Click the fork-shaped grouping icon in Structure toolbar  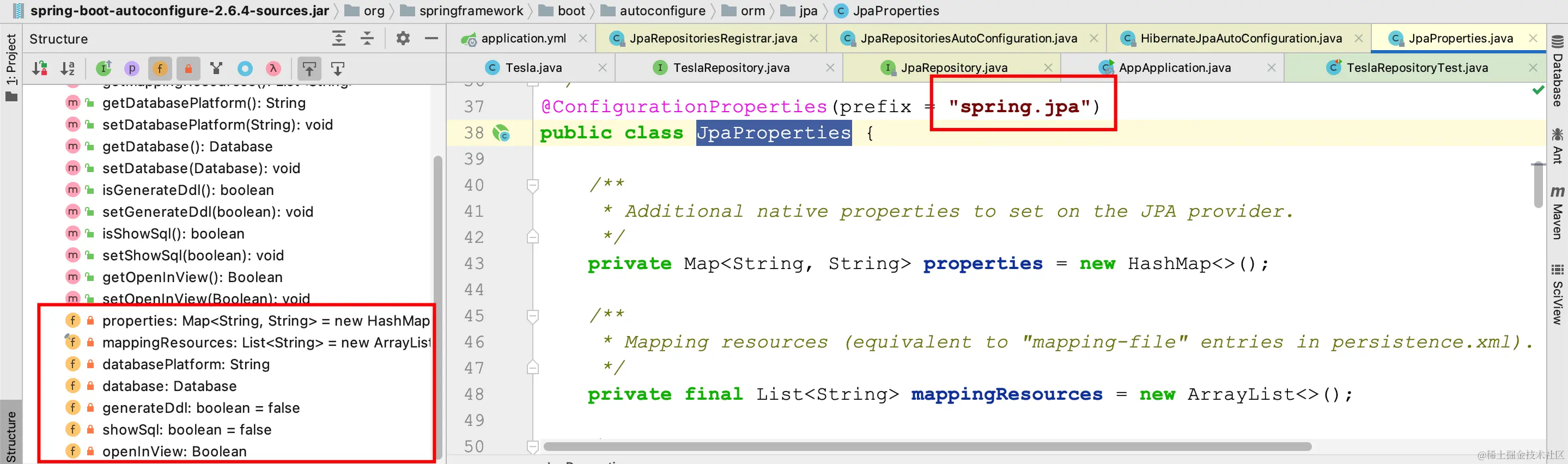point(216,69)
